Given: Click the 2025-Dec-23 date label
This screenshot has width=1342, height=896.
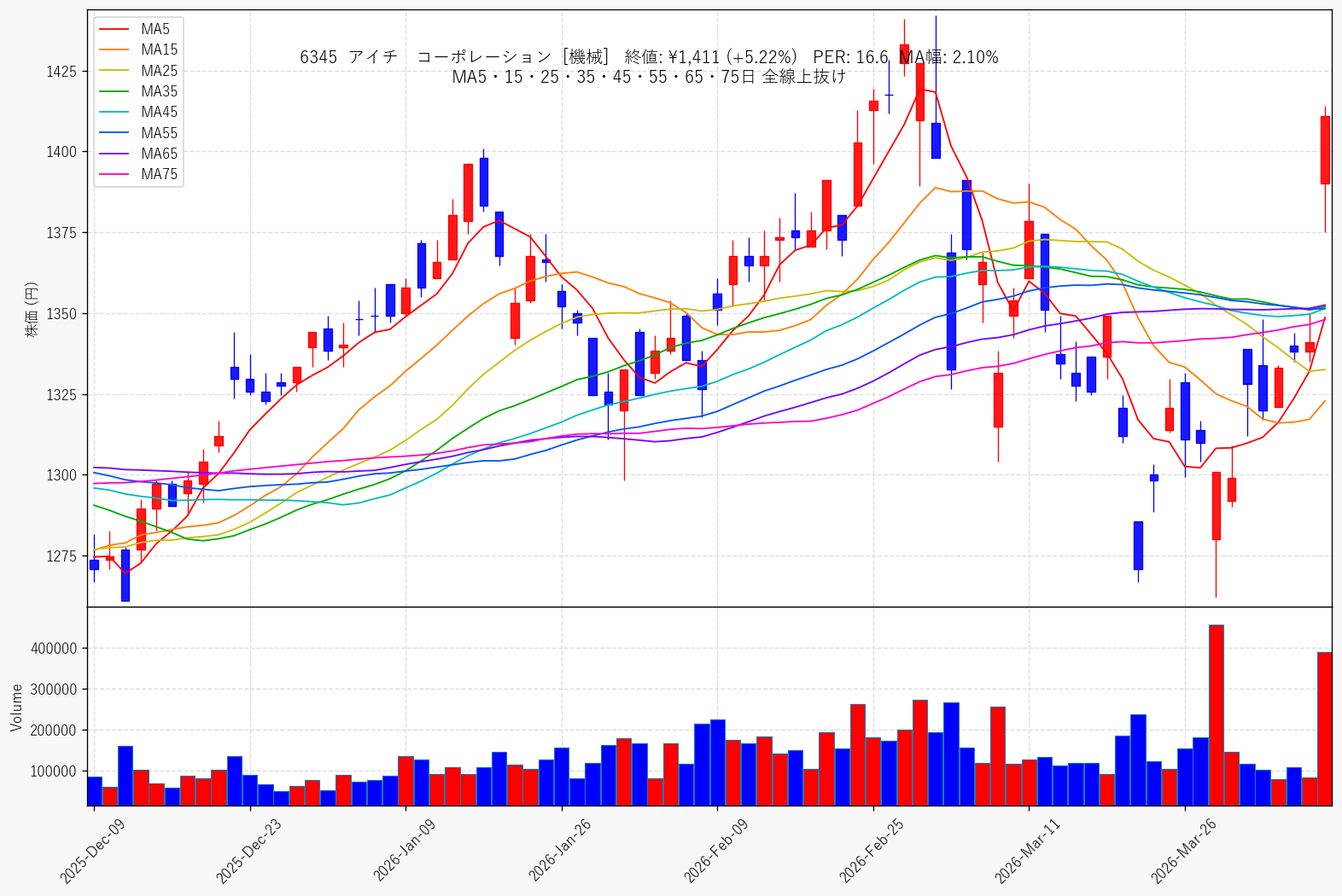Looking at the screenshot, I should (248, 850).
